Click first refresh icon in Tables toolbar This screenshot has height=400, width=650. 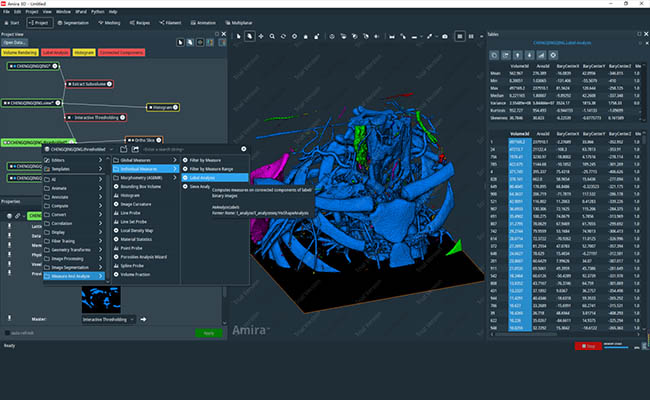tap(494, 55)
